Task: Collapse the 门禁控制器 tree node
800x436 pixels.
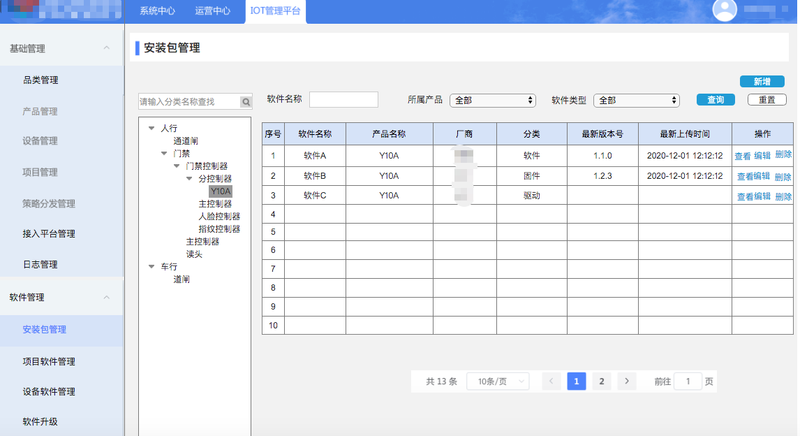Action: (x=177, y=166)
